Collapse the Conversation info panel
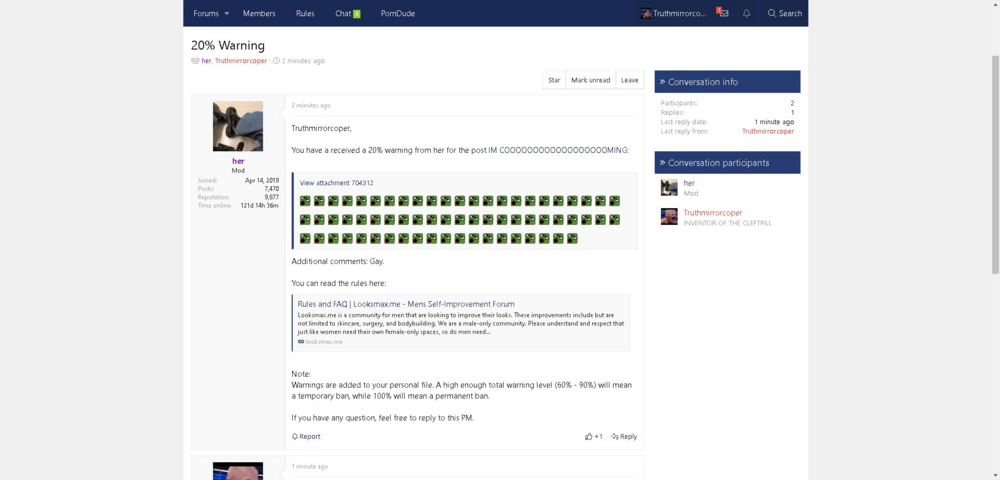This screenshot has height=480, width=1000. (727, 82)
